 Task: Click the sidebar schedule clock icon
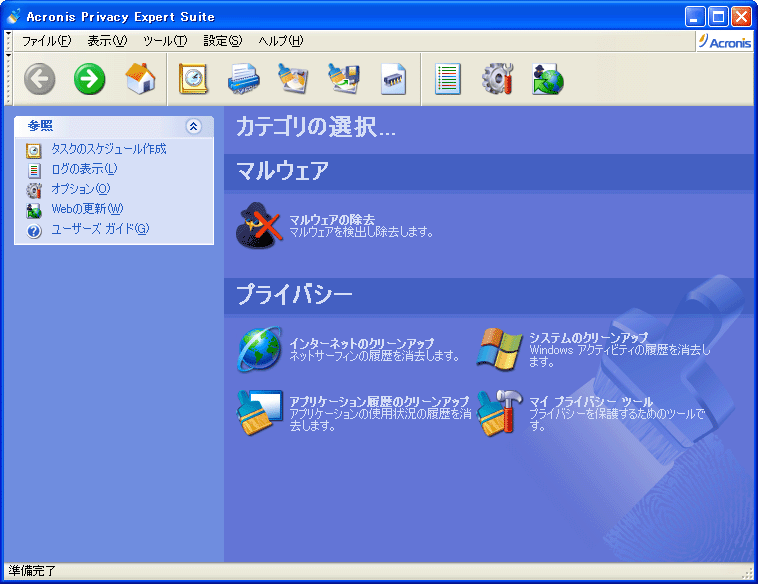[34, 150]
